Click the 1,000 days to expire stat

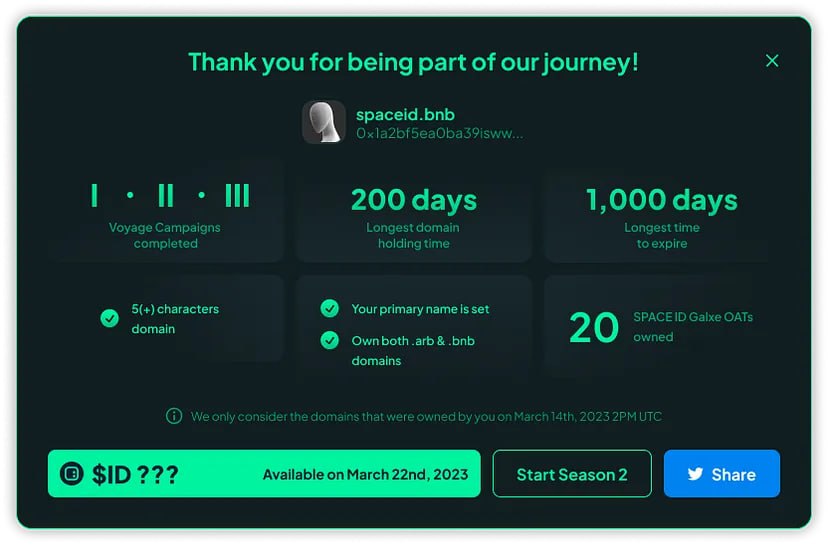point(661,199)
